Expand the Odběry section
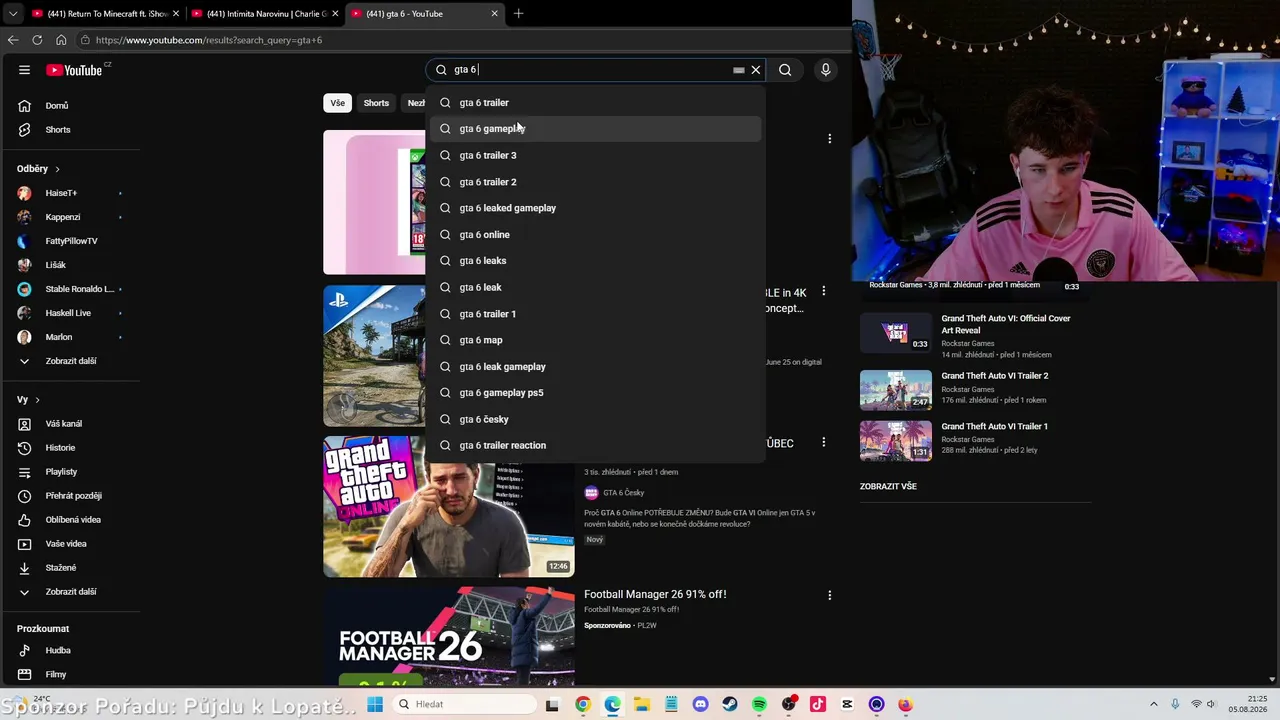The width and height of the screenshot is (1280, 720). pyautogui.click(x=39, y=169)
